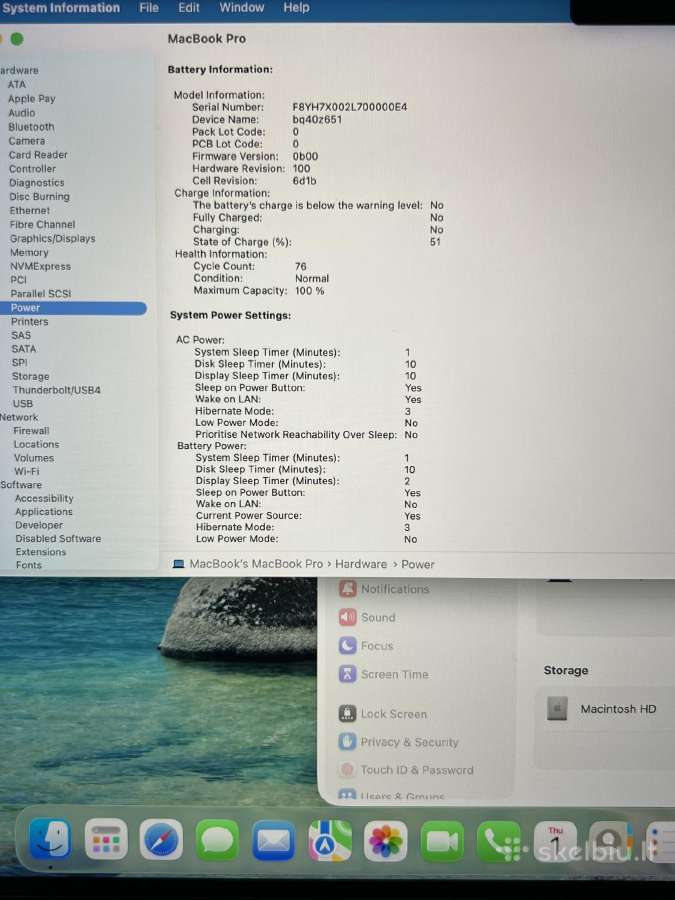675x900 pixels.
Task: Select Firewall under Network
Action: tap(32, 430)
